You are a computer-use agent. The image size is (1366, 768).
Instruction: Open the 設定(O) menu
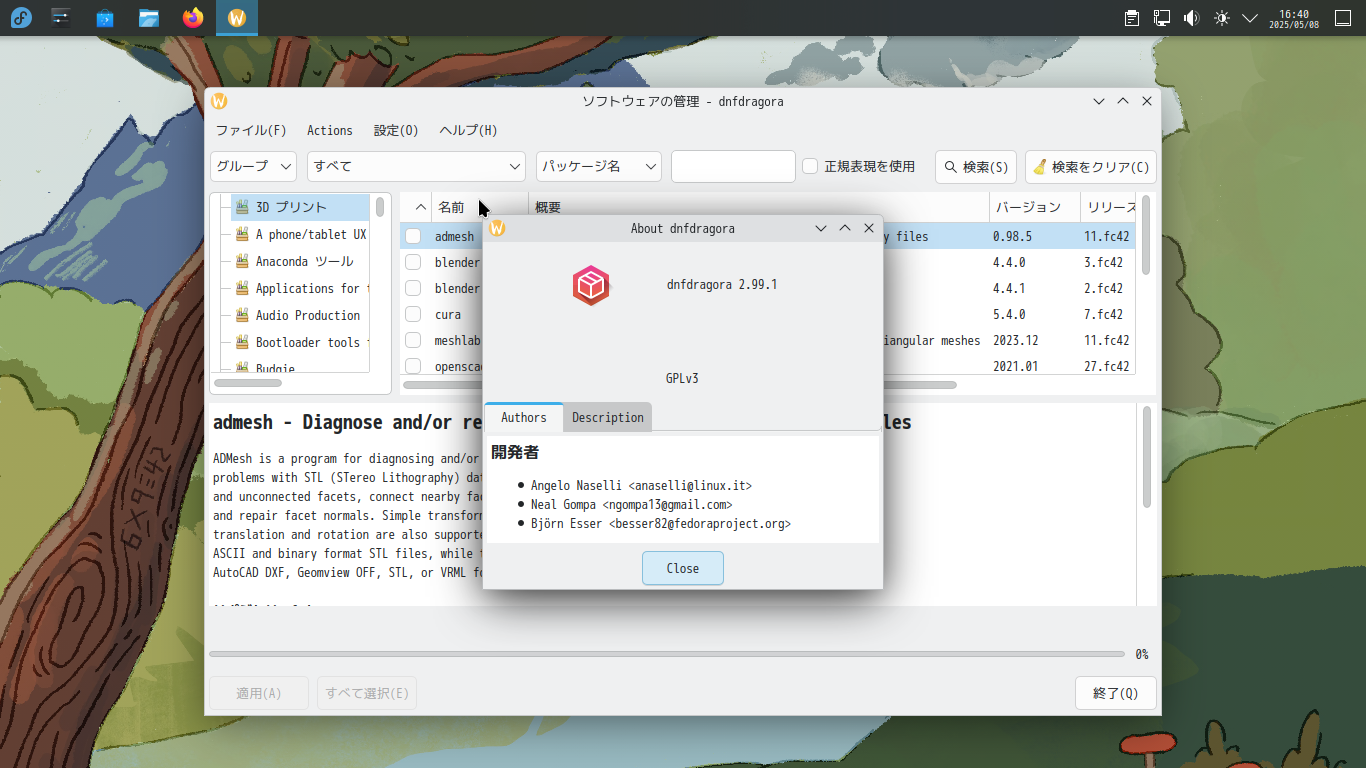coord(396,130)
